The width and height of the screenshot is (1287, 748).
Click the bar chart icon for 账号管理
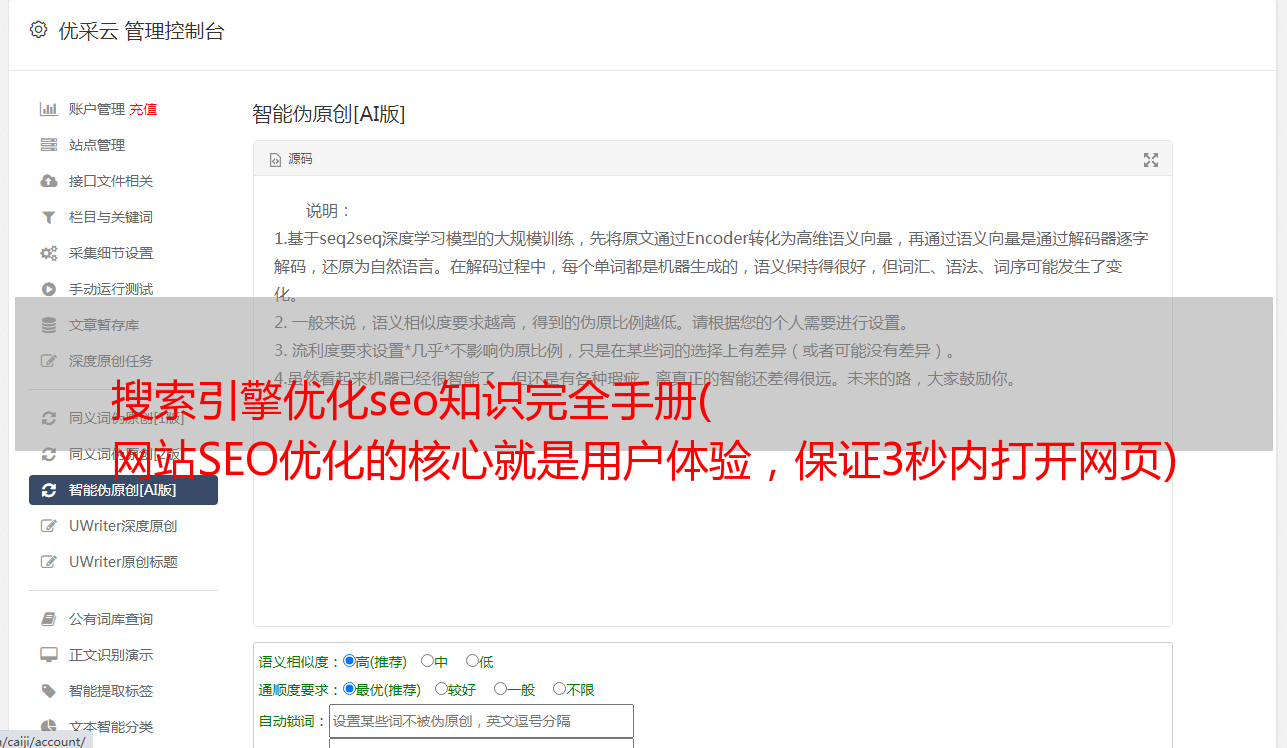(x=48, y=109)
